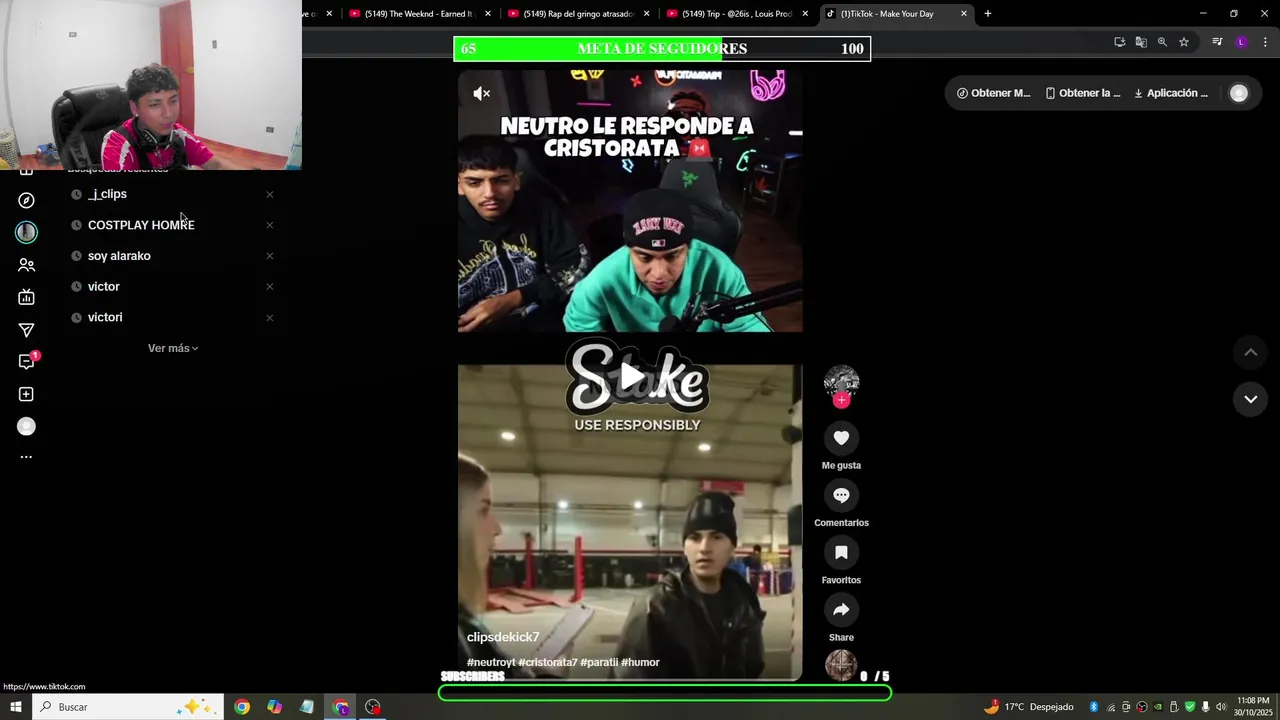Open Comentarios speech bubble icon
Viewport: 1280px width, 720px height.
841,495
